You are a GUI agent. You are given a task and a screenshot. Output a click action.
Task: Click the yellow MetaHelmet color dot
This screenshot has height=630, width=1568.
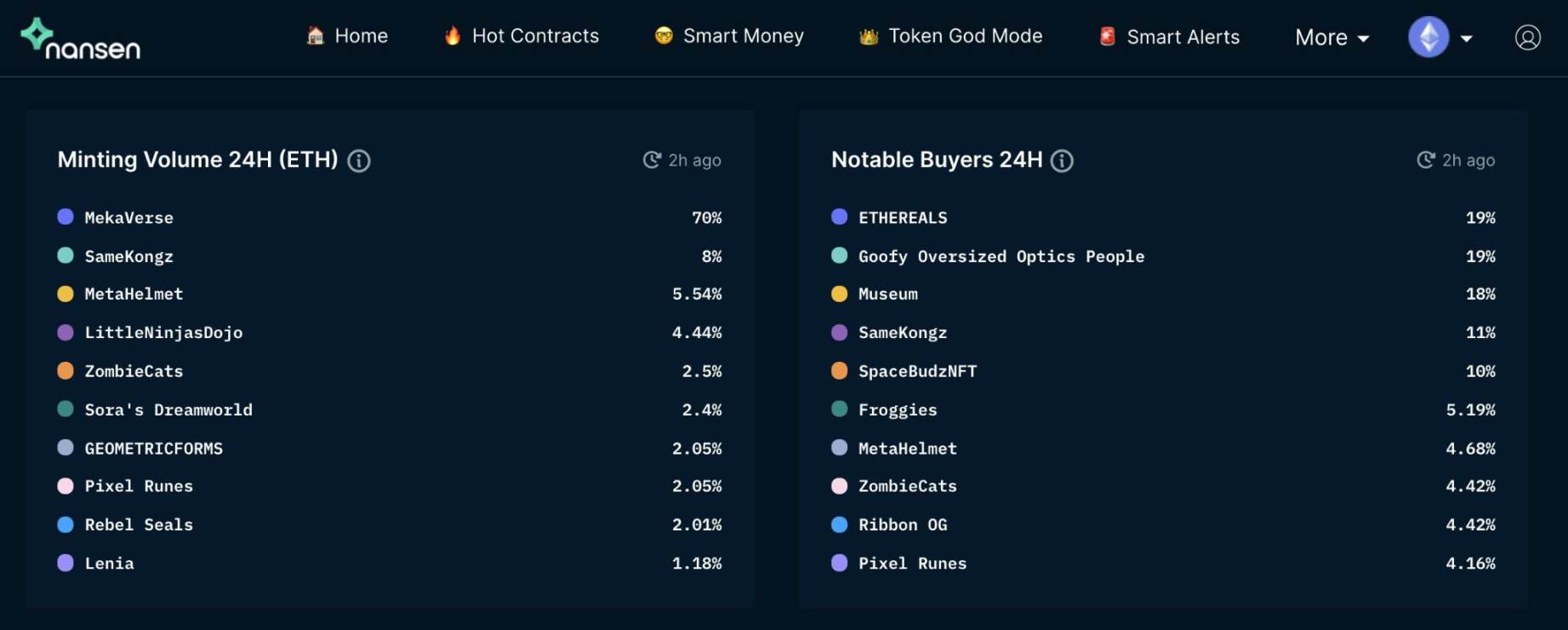pos(66,294)
